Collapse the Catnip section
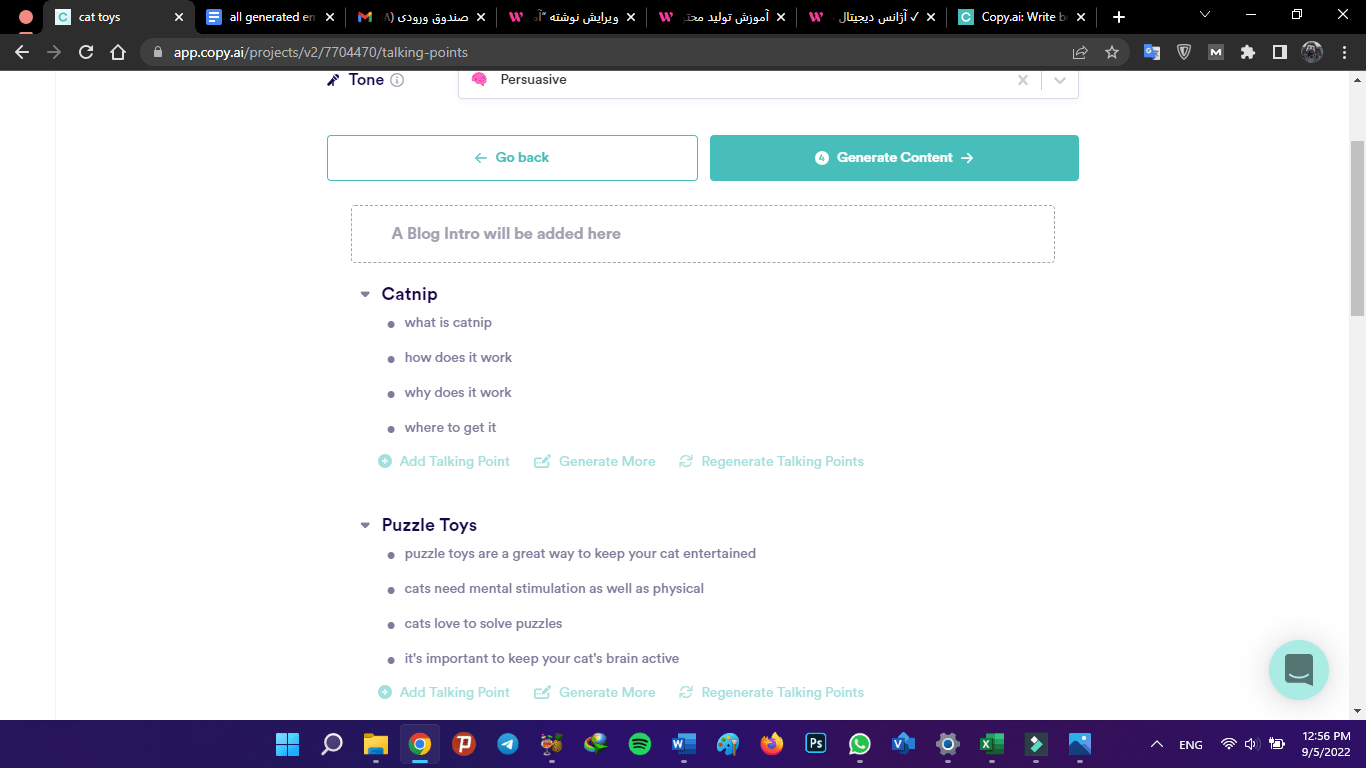 [365, 294]
